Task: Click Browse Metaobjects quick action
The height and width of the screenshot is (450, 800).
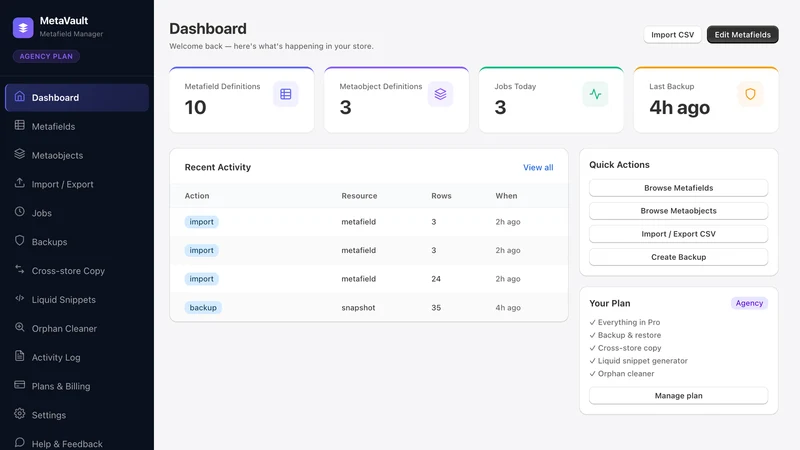Action: tap(679, 211)
